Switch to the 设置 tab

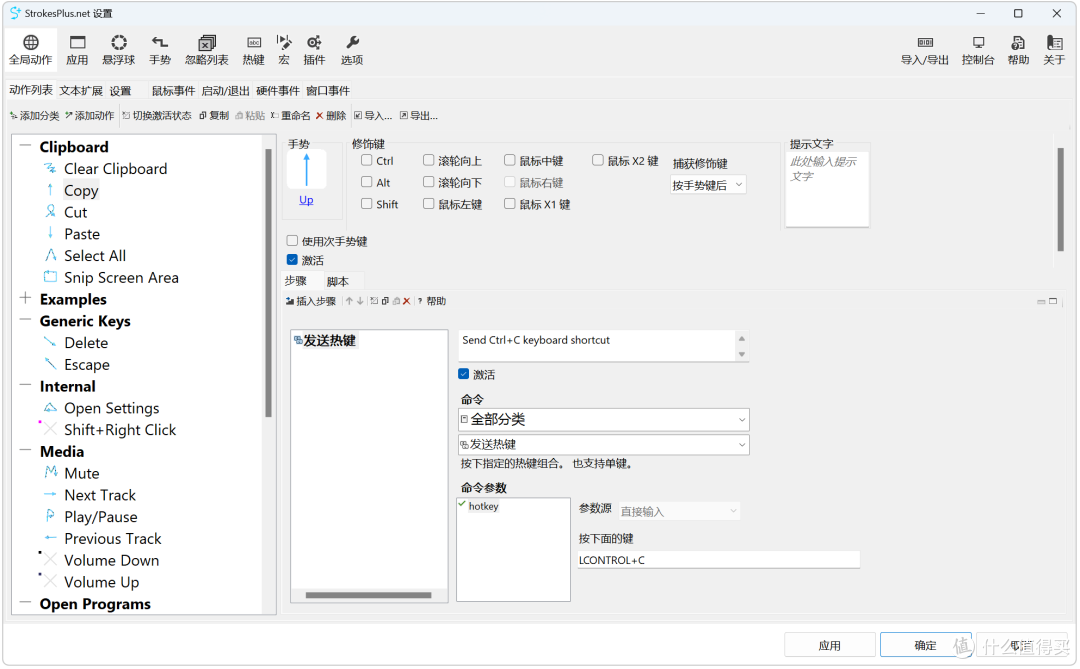pos(120,90)
